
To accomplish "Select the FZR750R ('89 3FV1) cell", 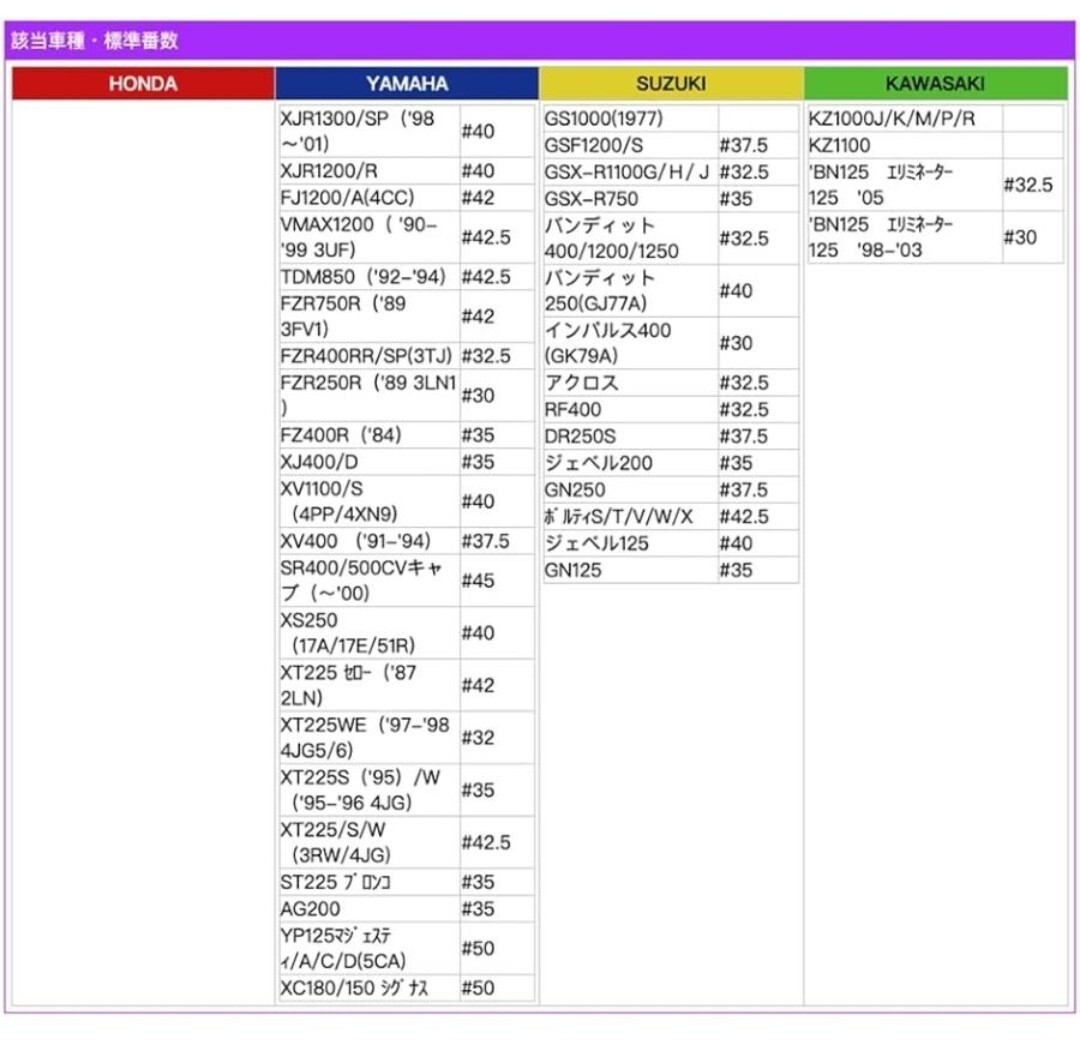I will 368,316.
